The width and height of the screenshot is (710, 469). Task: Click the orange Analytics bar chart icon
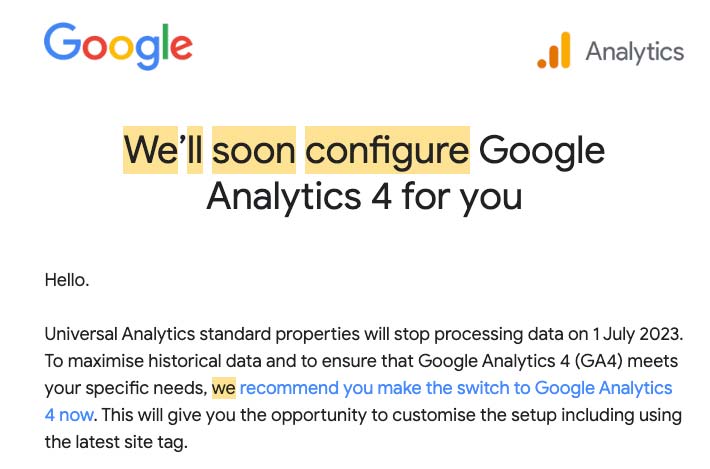coord(553,50)
